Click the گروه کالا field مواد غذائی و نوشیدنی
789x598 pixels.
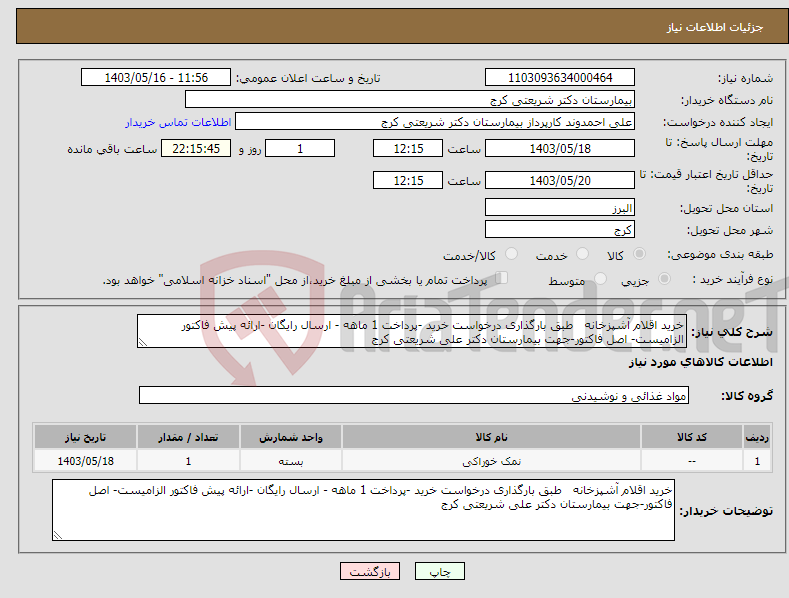(x=414, y=396)
